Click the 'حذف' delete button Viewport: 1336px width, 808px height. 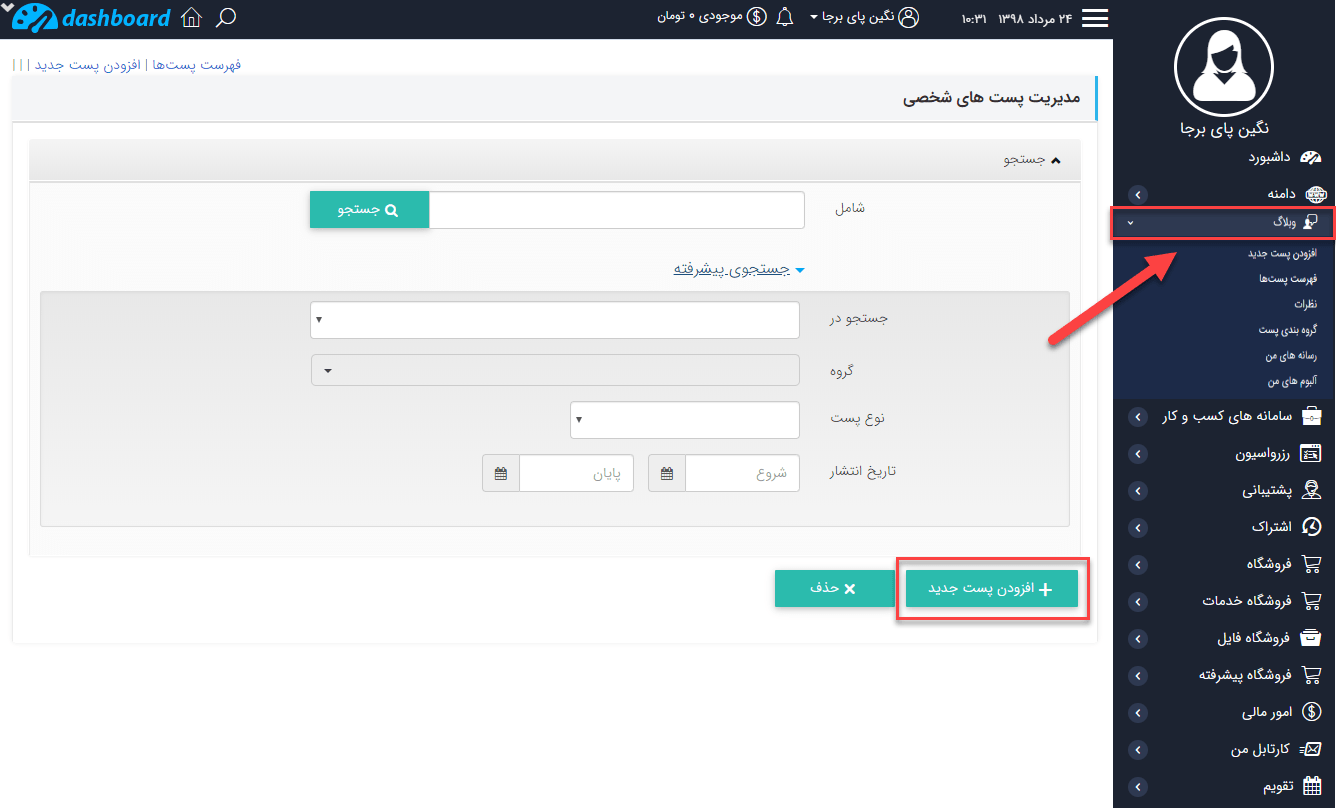click(834, 589)
